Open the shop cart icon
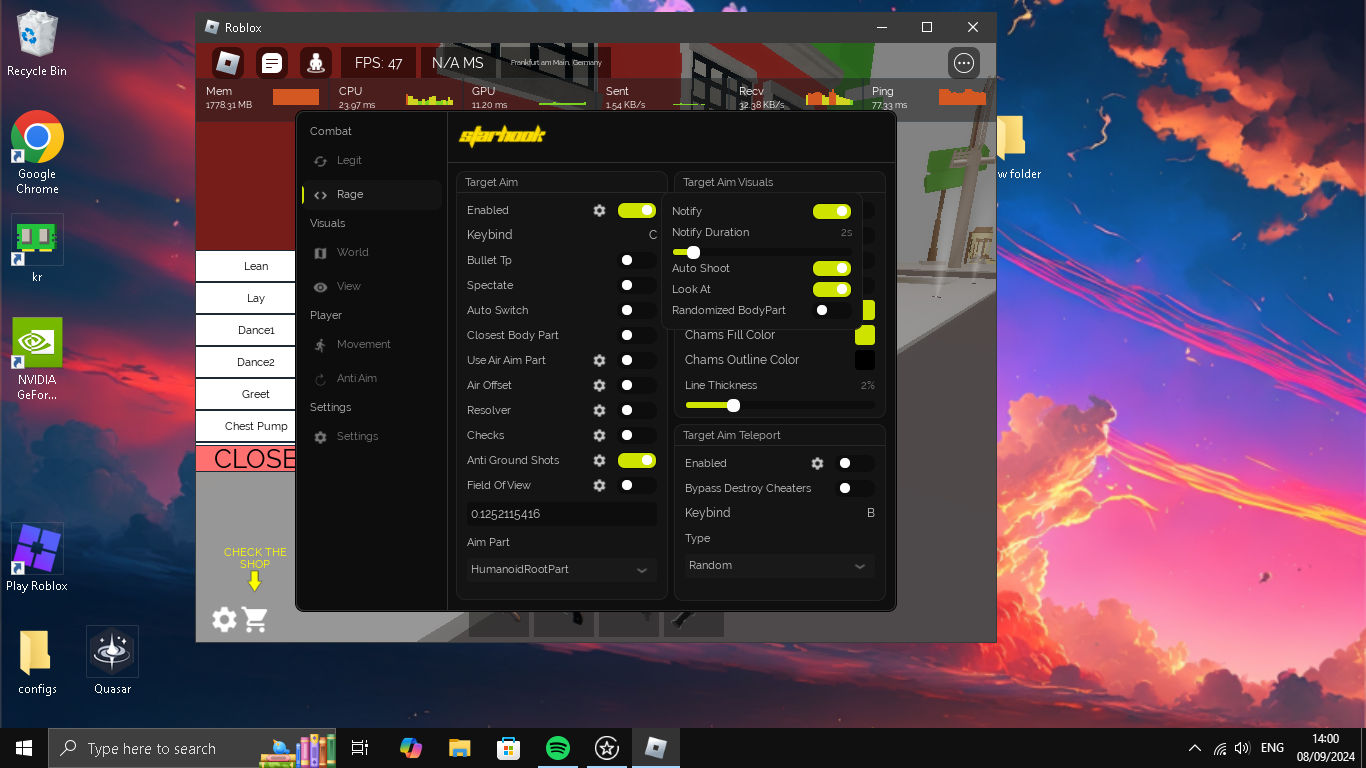 coord(255,620)
